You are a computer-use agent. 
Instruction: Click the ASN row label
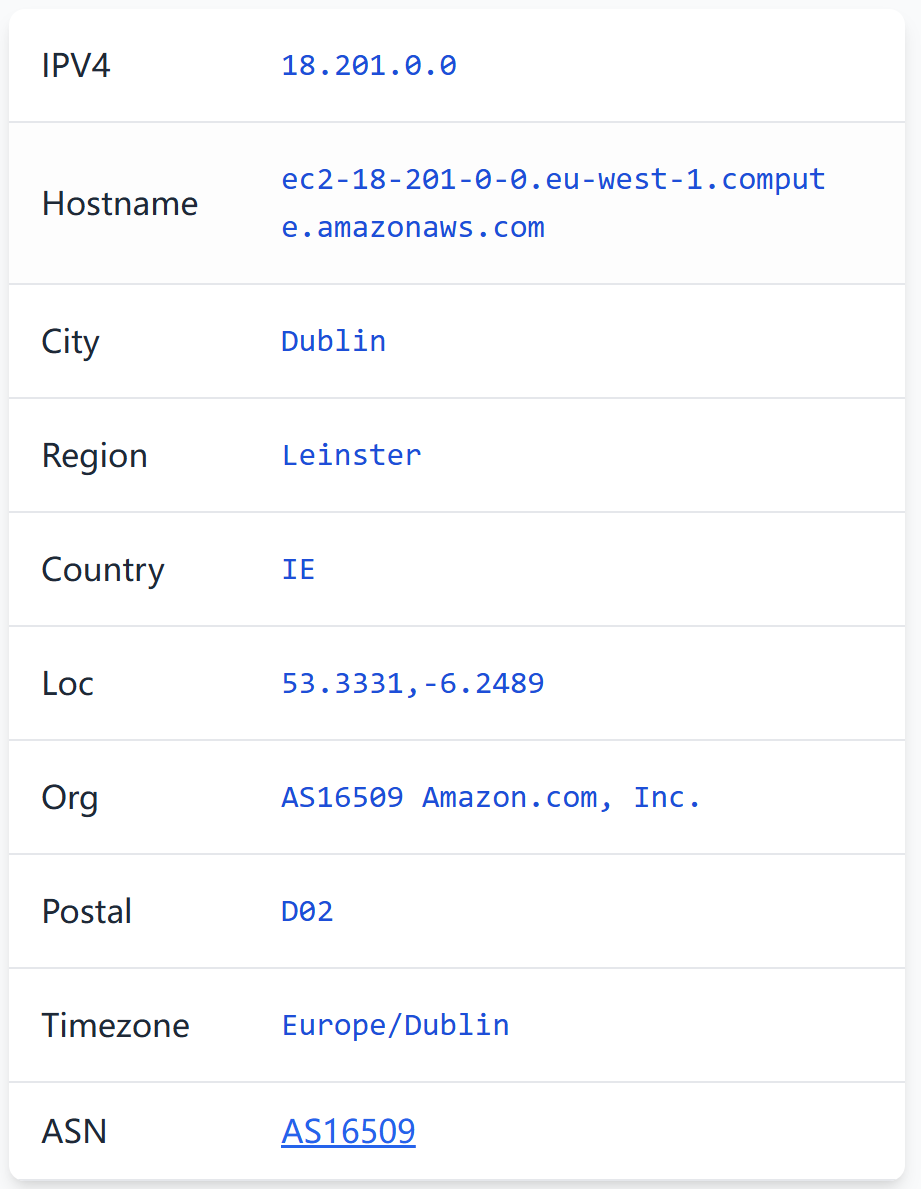pyautogui.click(x=74, y=1132)
